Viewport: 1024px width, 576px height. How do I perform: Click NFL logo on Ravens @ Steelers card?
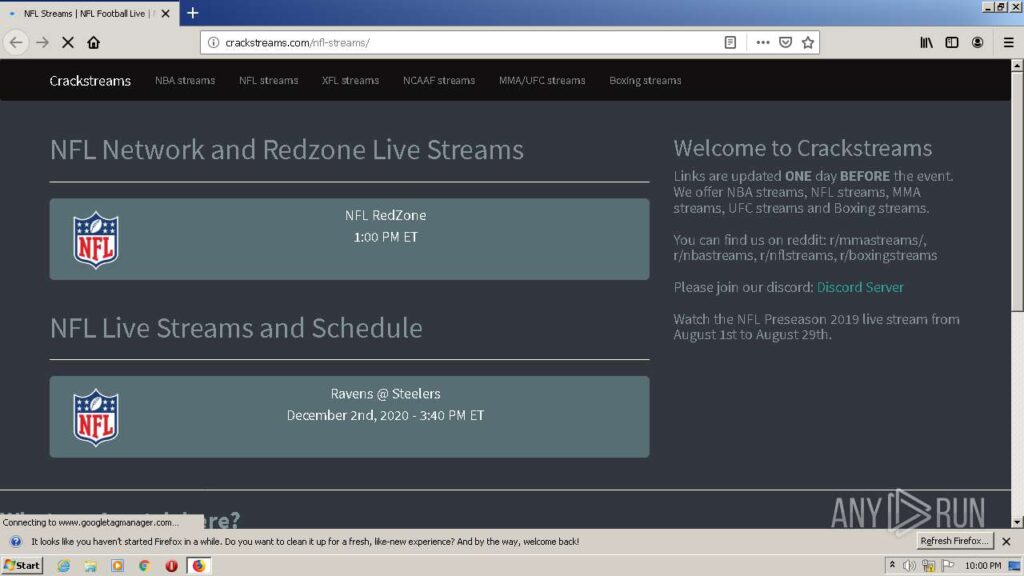tap(96, 418)
